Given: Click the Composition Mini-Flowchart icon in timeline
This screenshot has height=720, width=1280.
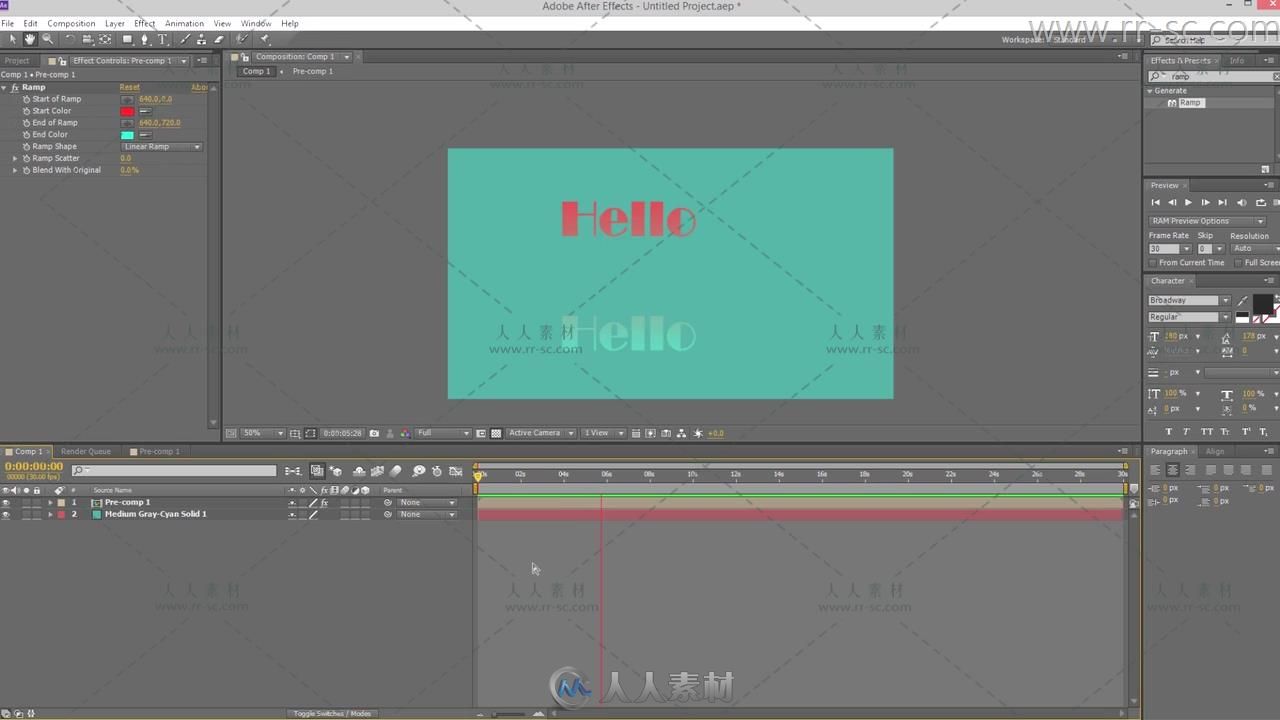Looking at the screenshot, I should tap(293, 471).
